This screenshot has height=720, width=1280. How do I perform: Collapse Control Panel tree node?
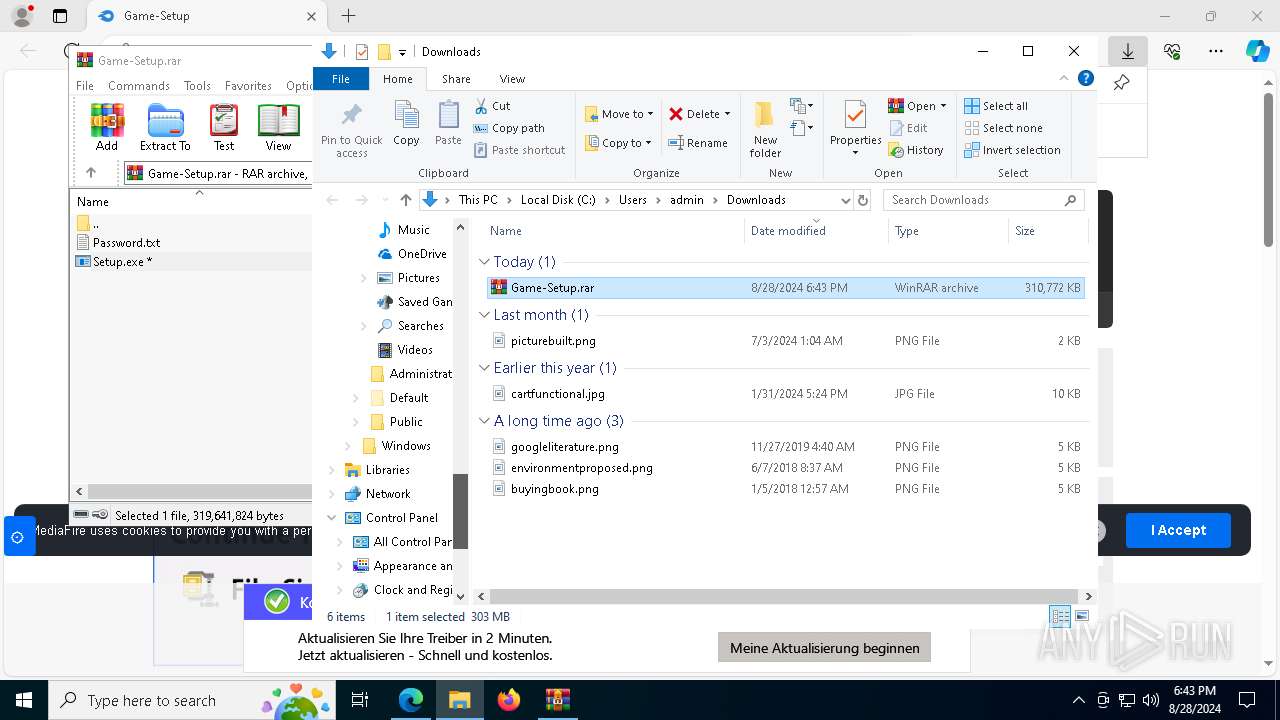(332, 518)
